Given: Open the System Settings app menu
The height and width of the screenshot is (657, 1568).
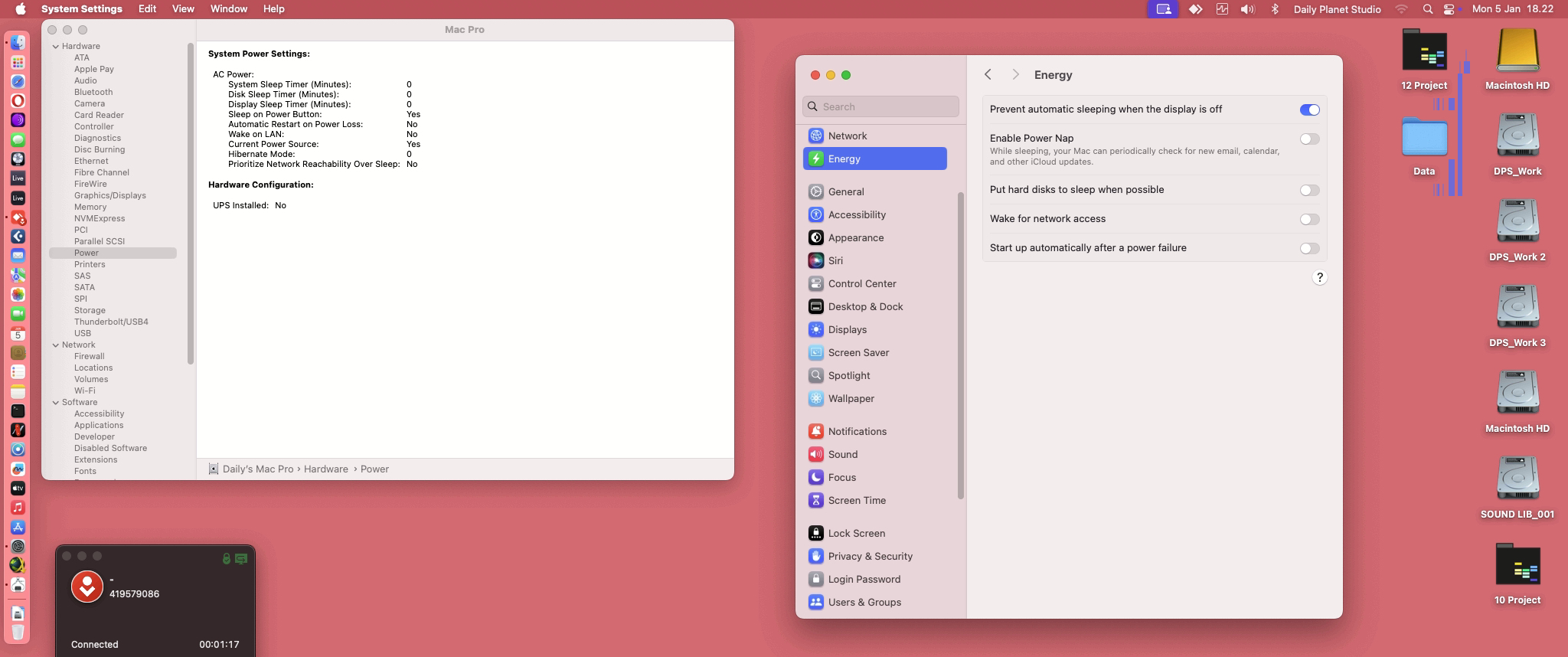Looking at the screenshot, I should click(82, 9).
